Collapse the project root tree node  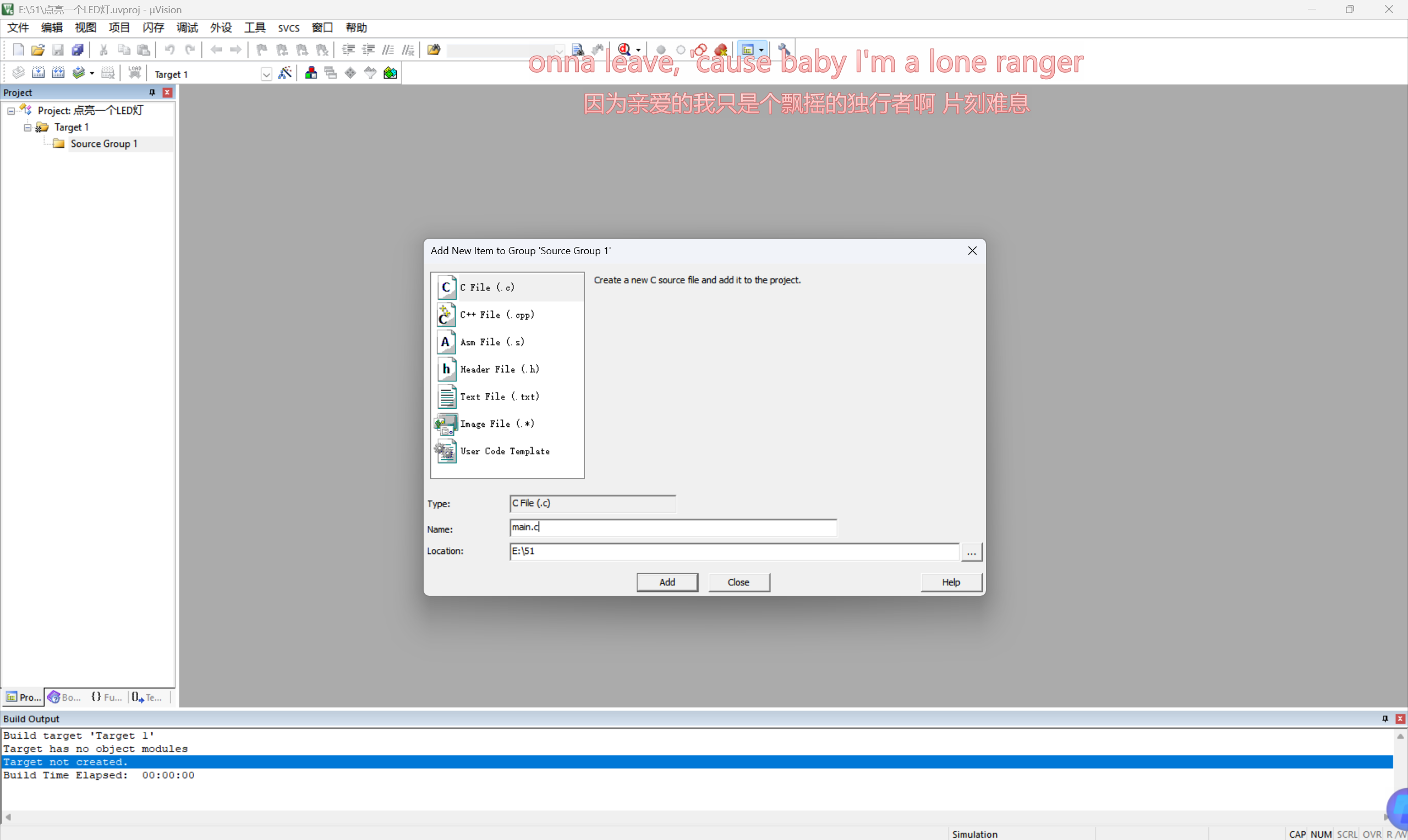(11, 111)
